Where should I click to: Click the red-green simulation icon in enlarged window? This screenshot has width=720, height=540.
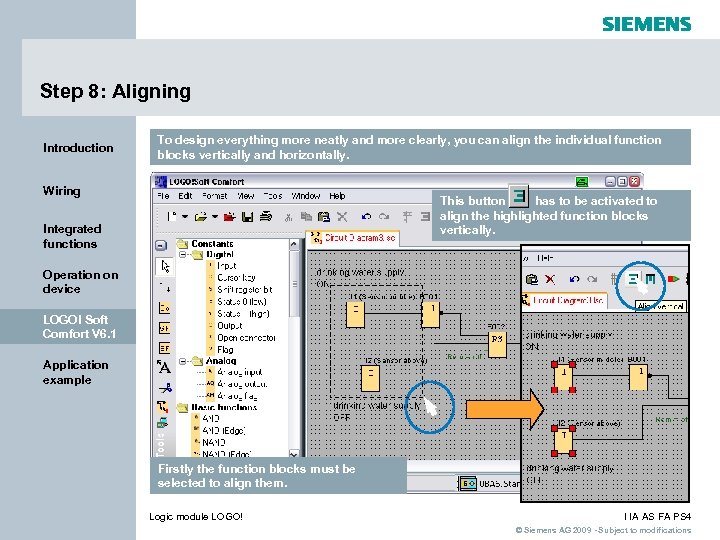click(x=673, y=279)
